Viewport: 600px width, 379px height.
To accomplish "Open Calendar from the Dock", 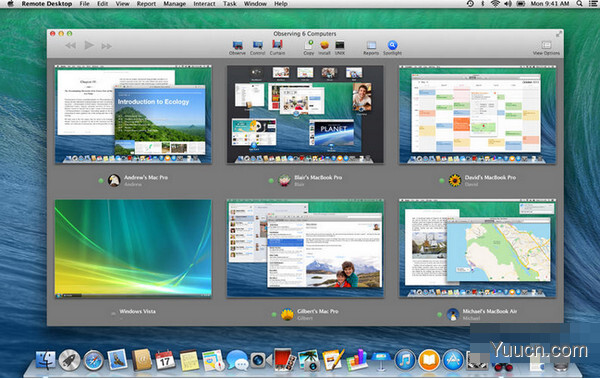I will pyautogui.click(x=165, y=361).
